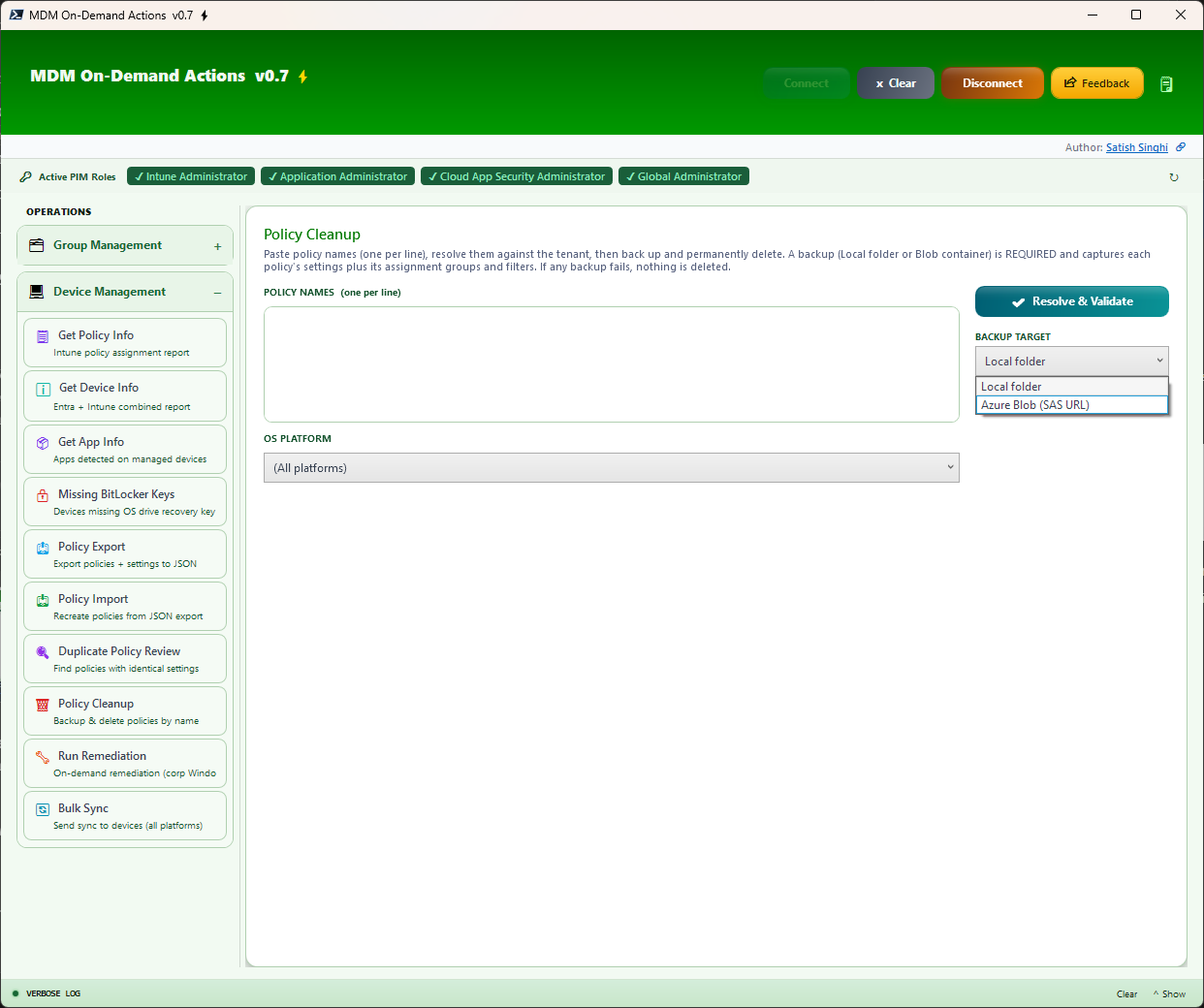Viewport: 1204px width, 1008px height.
Task: Clear the log in the status bar
Action: tap(1126, 993)
